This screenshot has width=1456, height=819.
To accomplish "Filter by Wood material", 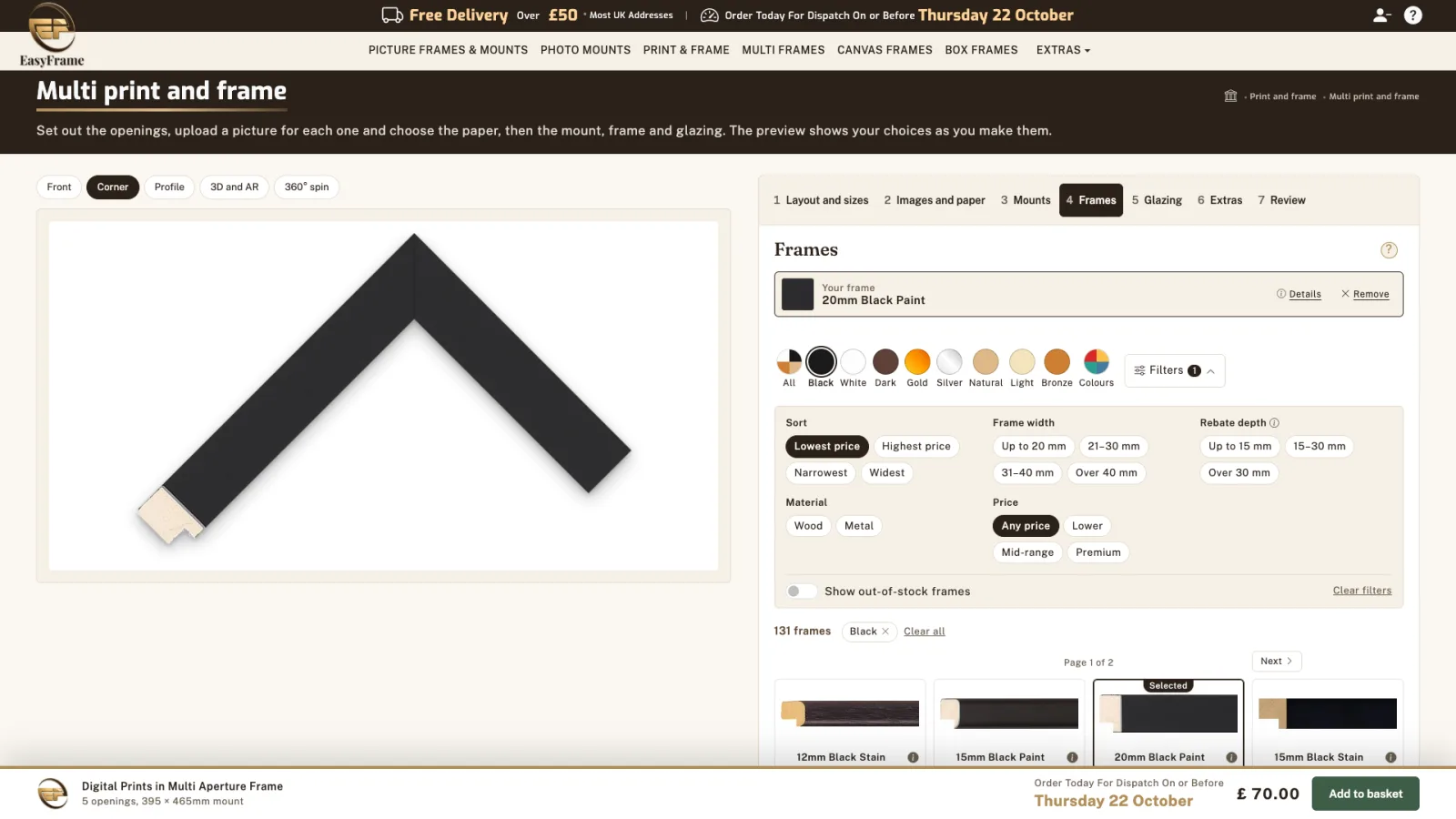I will (808, 526).
